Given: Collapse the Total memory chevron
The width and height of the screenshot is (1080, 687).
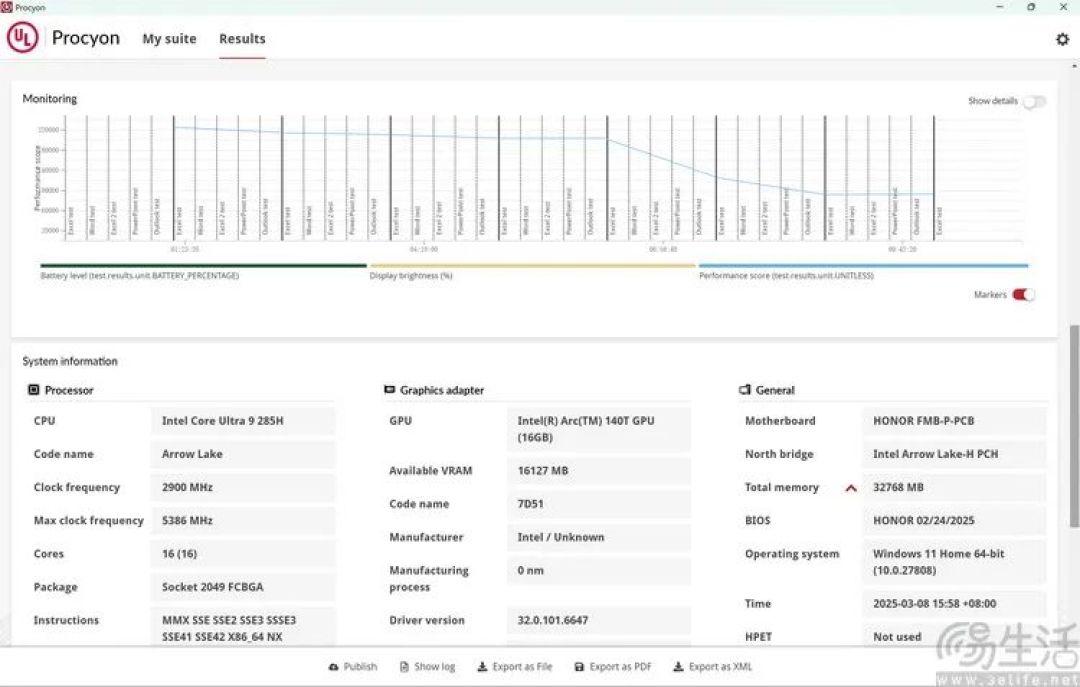Looking at the screenshot, I should pyautogui.click(x=851, y=488).
